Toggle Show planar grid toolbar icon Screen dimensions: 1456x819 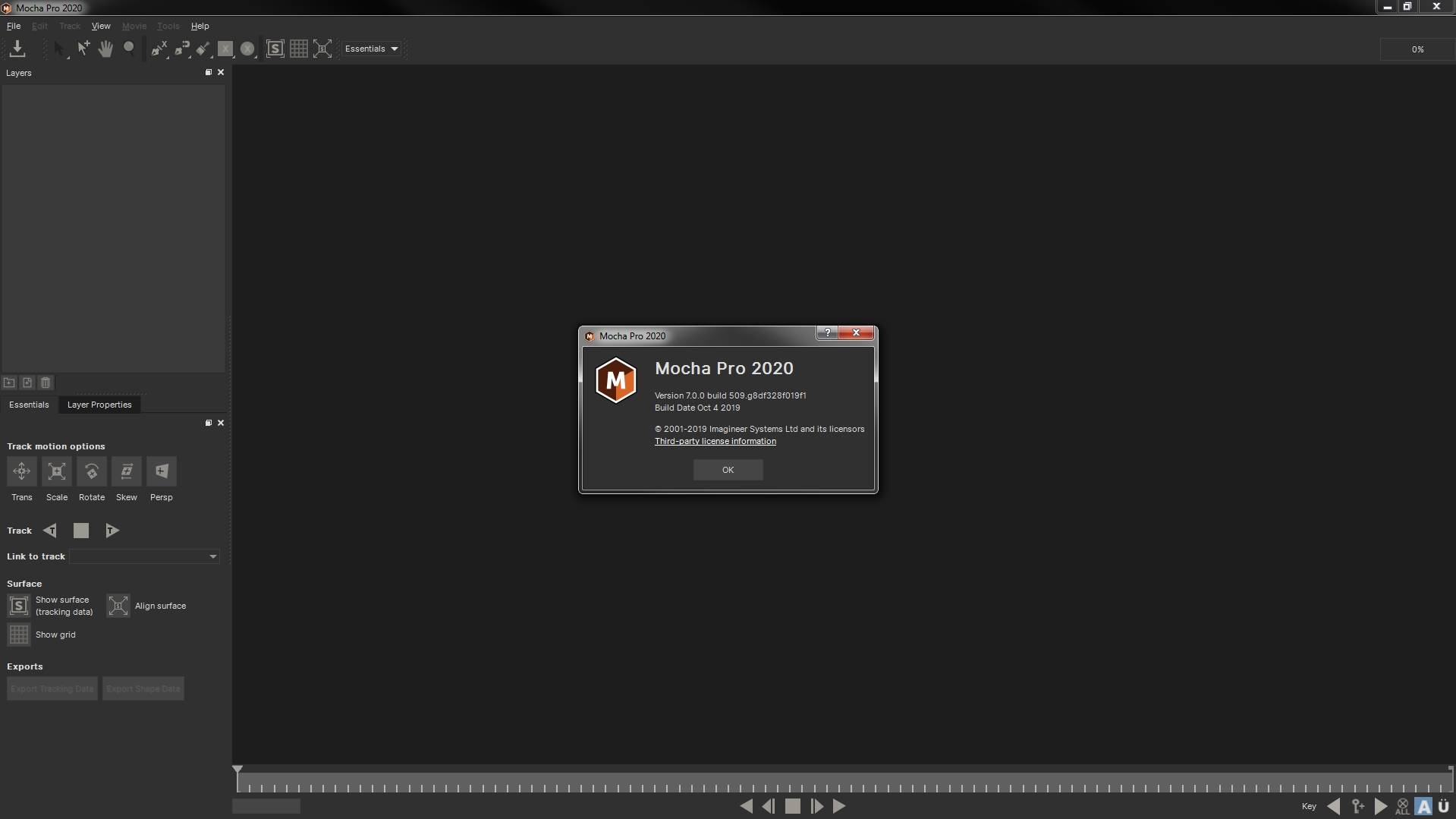[x=299, y=49]
